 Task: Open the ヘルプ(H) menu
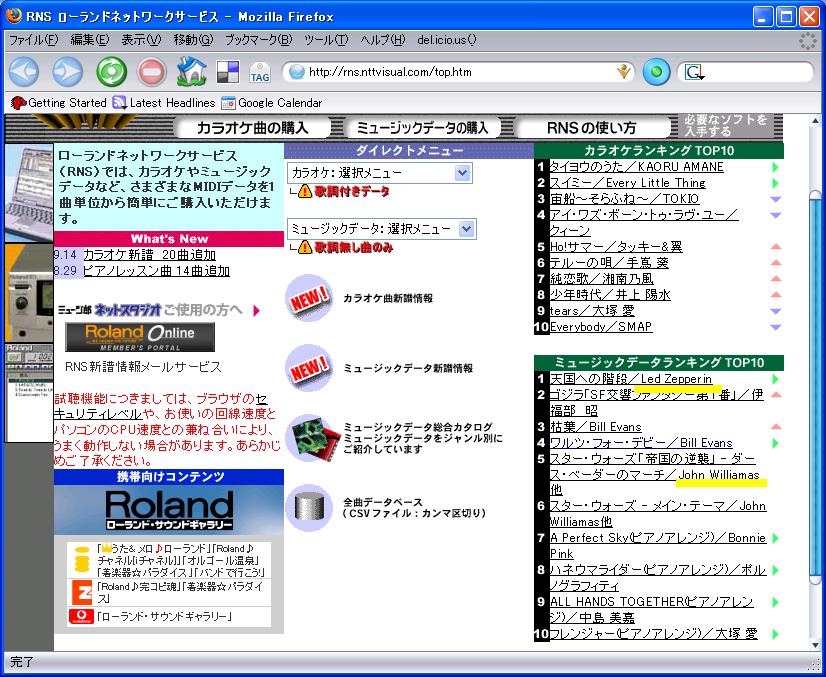point(383,40)
